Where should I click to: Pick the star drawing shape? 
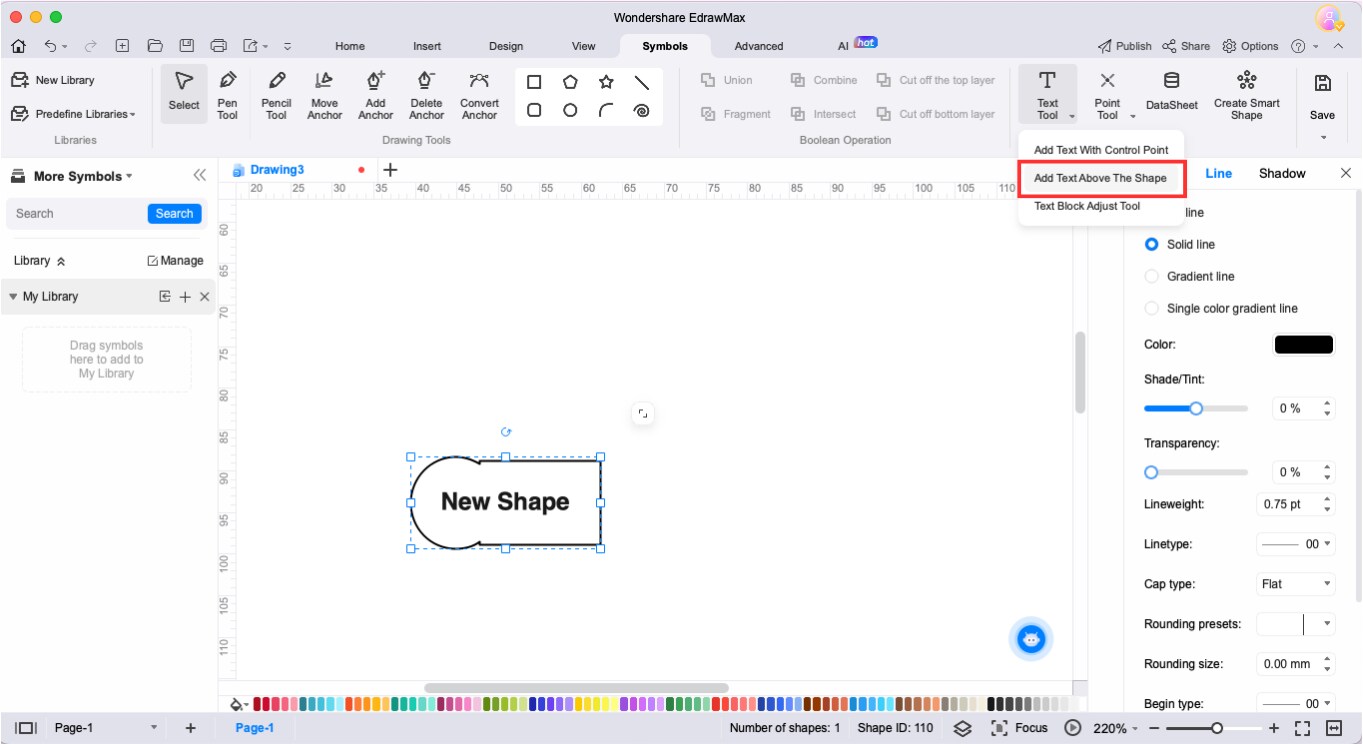606,82
